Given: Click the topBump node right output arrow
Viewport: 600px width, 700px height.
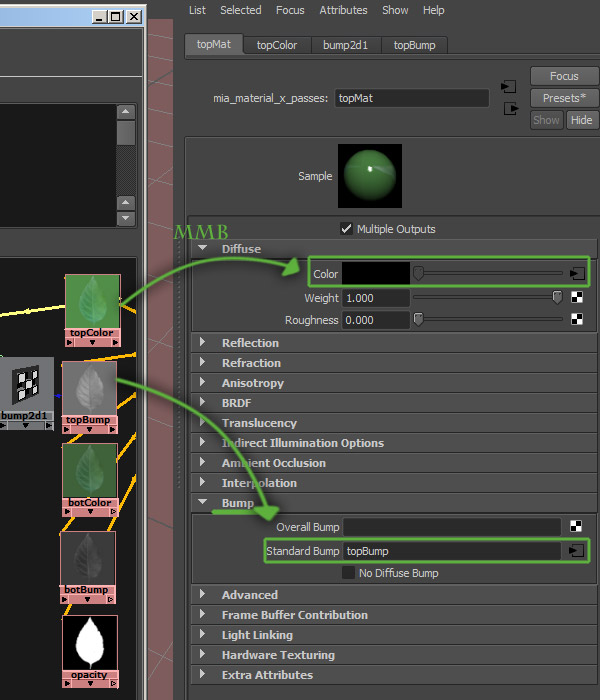Looking at the screenshot, I should (112, 429).
